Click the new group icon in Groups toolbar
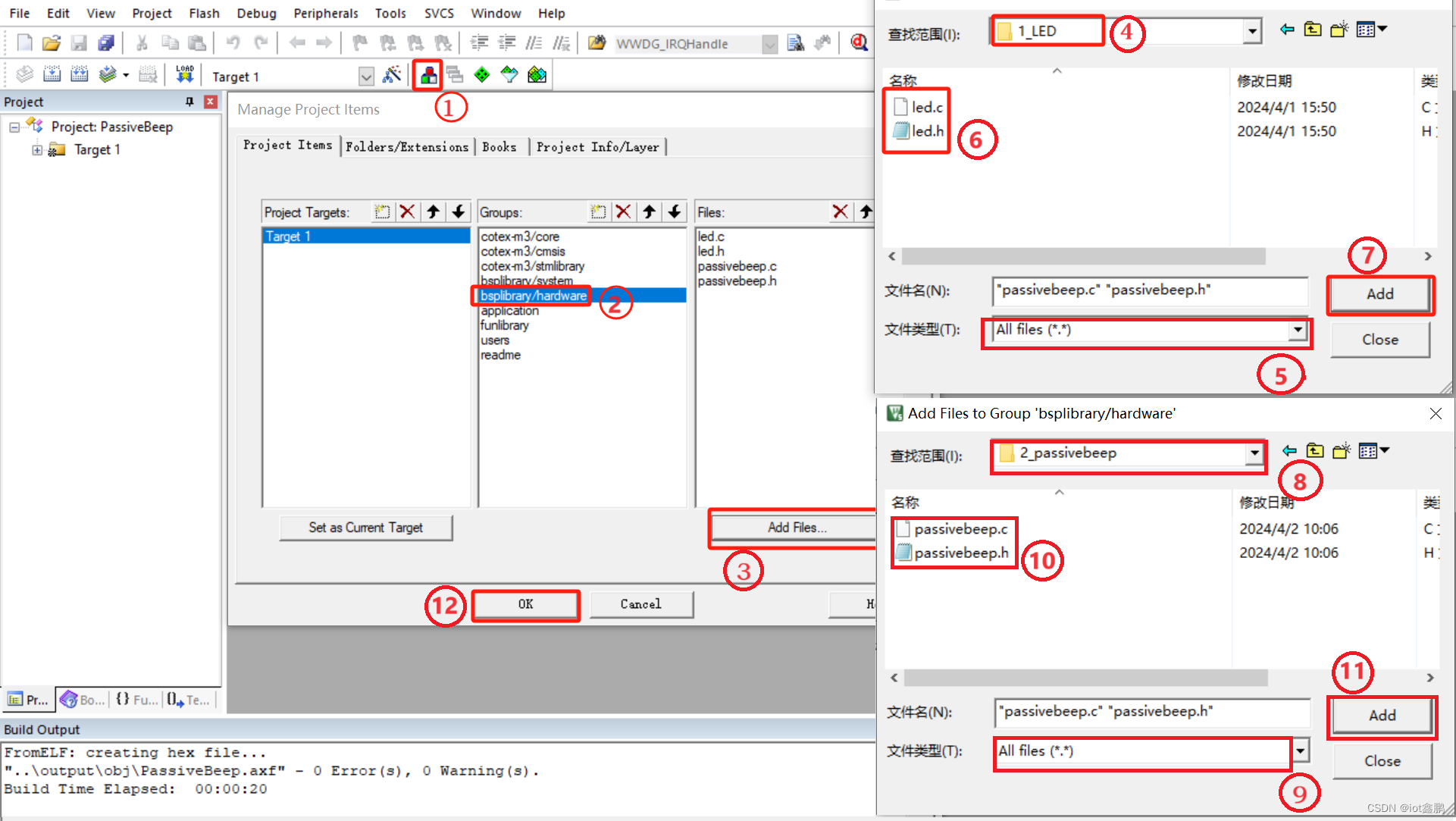 pos(596,212)
